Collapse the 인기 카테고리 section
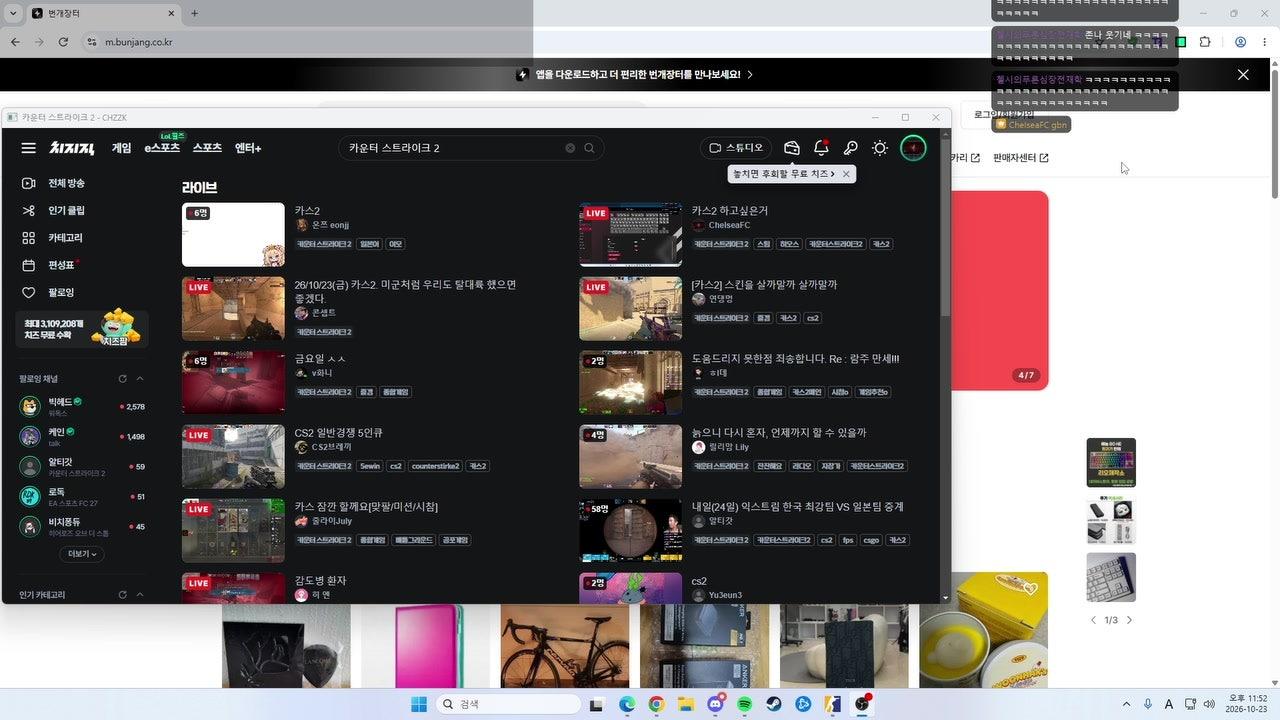Screen dimensions: 1280x720 [x=140, y=595]
